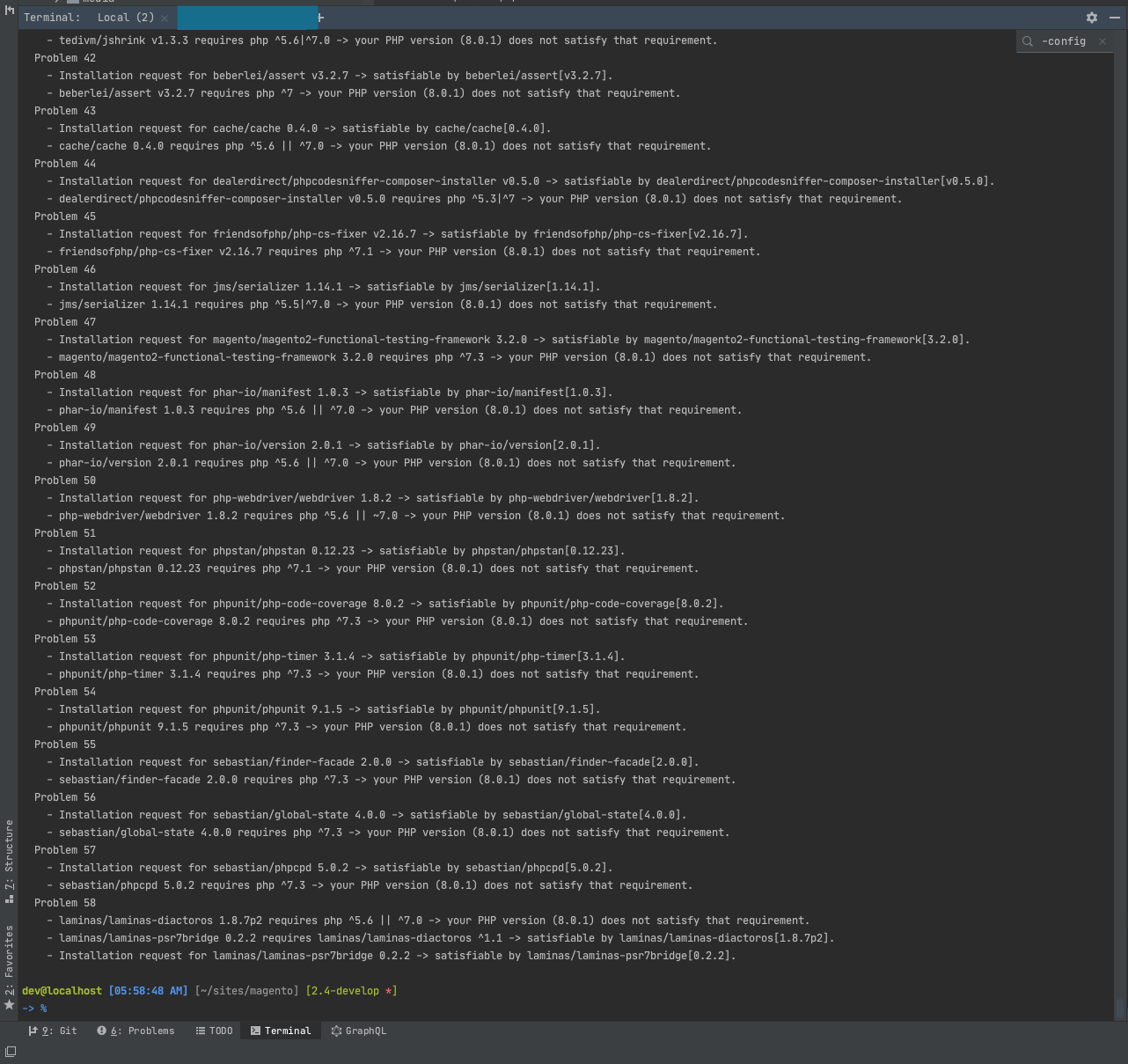Click 'cache/cache 0.4.0 requires php' line
Screen dimensions: 1128x1064
379,146
